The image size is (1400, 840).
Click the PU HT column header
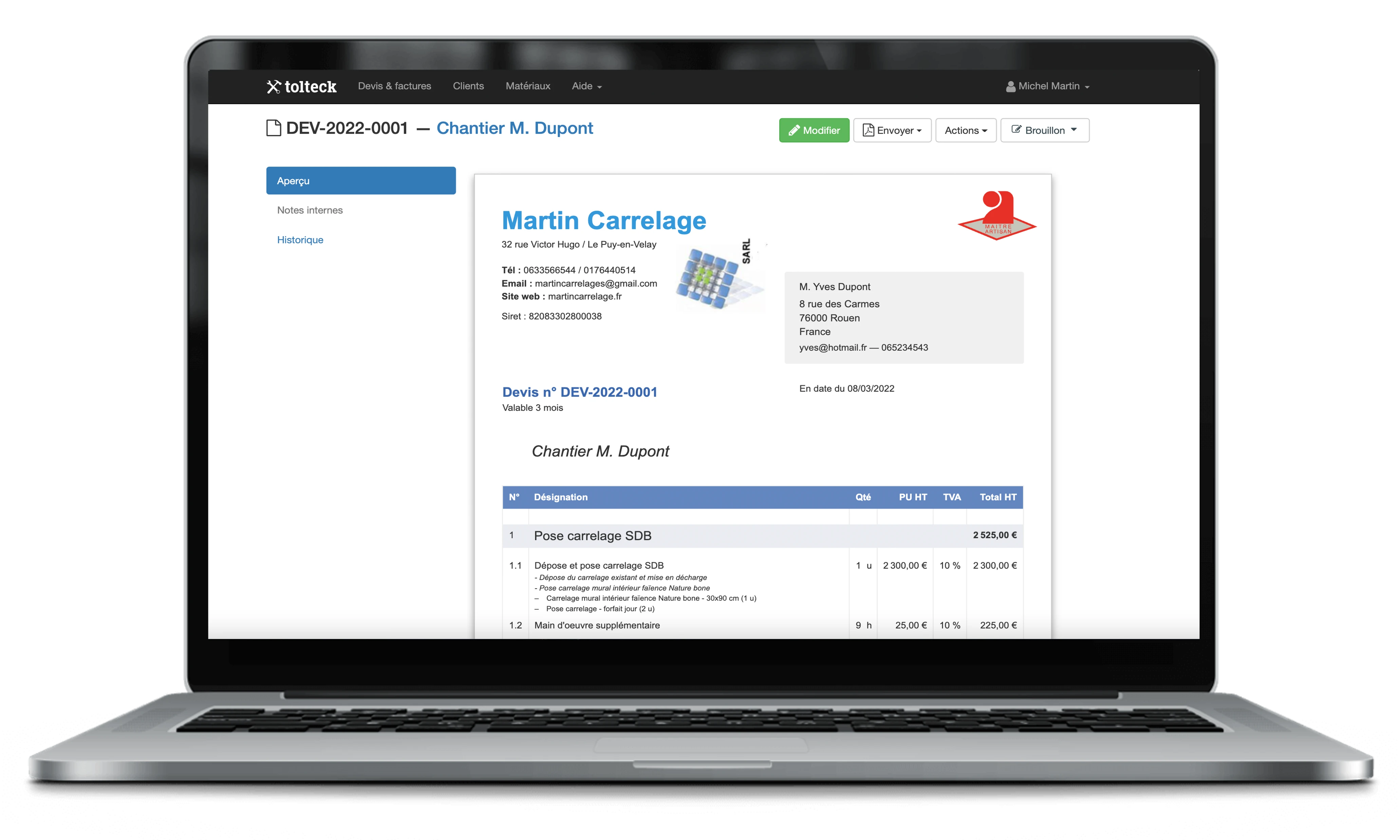pyautogui.click(x=913, y=497)
